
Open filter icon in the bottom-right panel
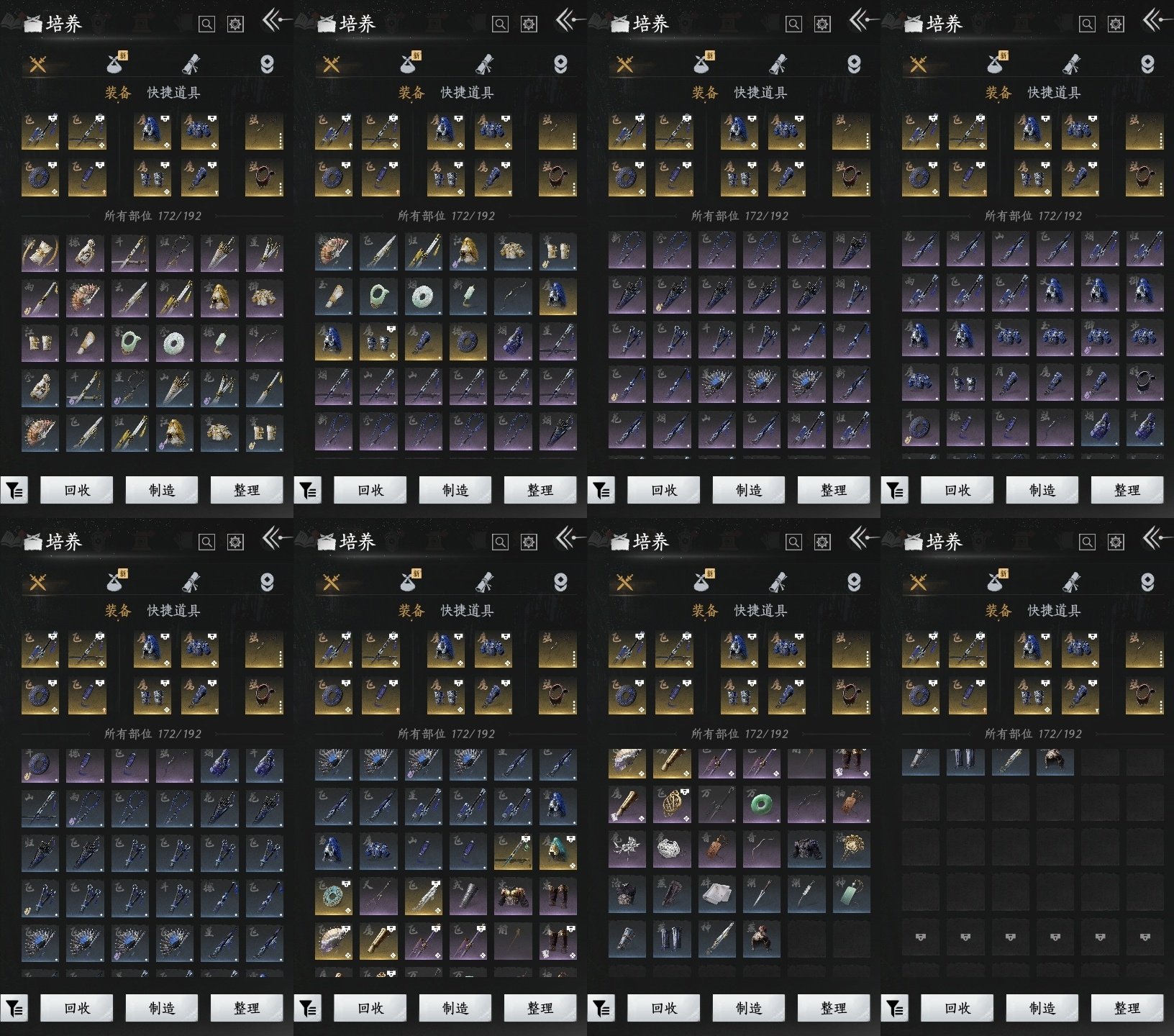point(895,1009)
